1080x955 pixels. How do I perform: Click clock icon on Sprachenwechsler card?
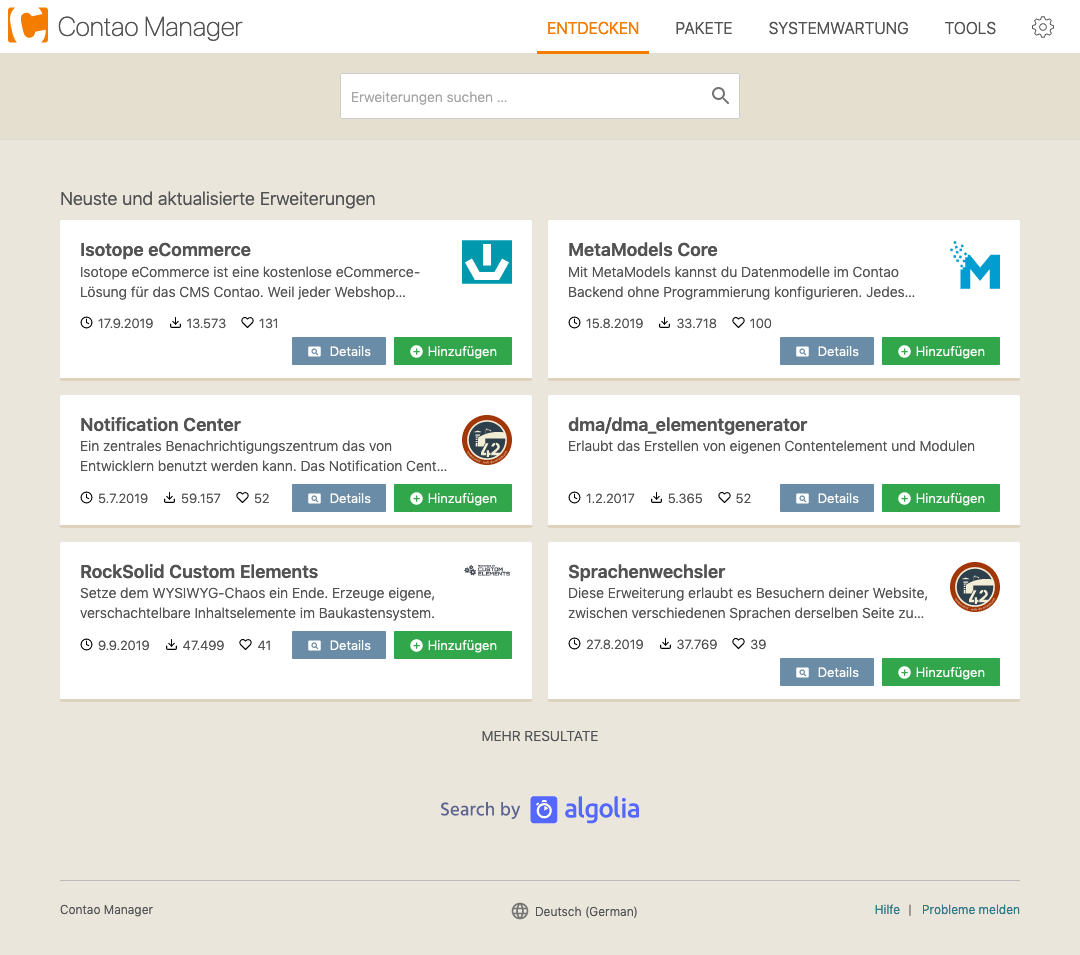coord(574,643)
